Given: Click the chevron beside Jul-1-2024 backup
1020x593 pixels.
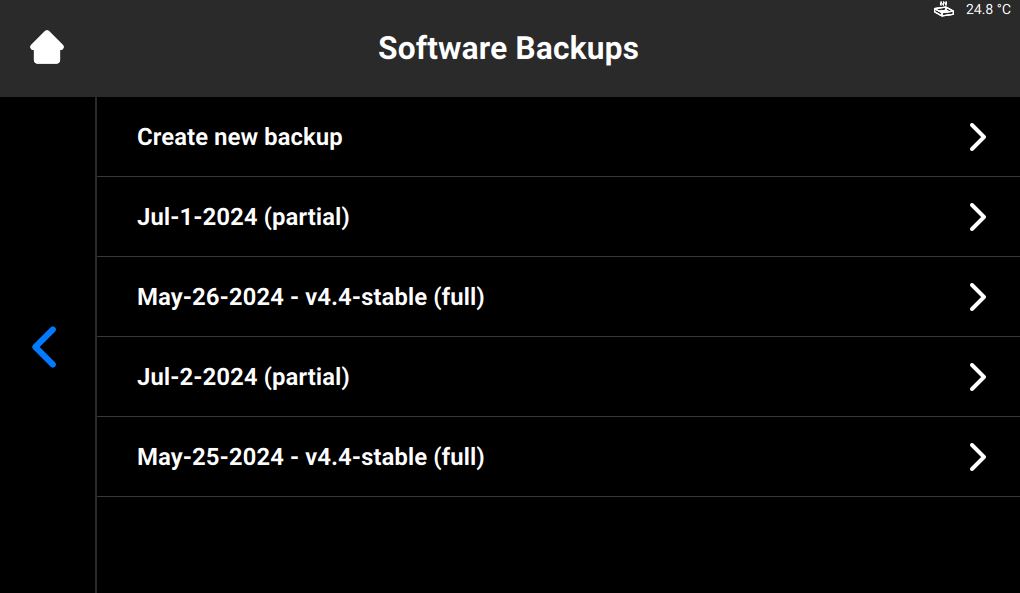Looking at the screenshot, I should click(x=978, y=217).
